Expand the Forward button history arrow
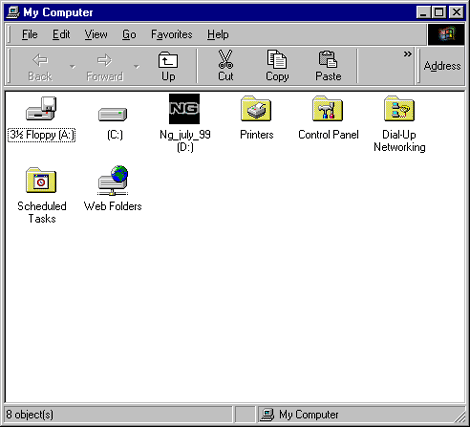 coord(136,67)
